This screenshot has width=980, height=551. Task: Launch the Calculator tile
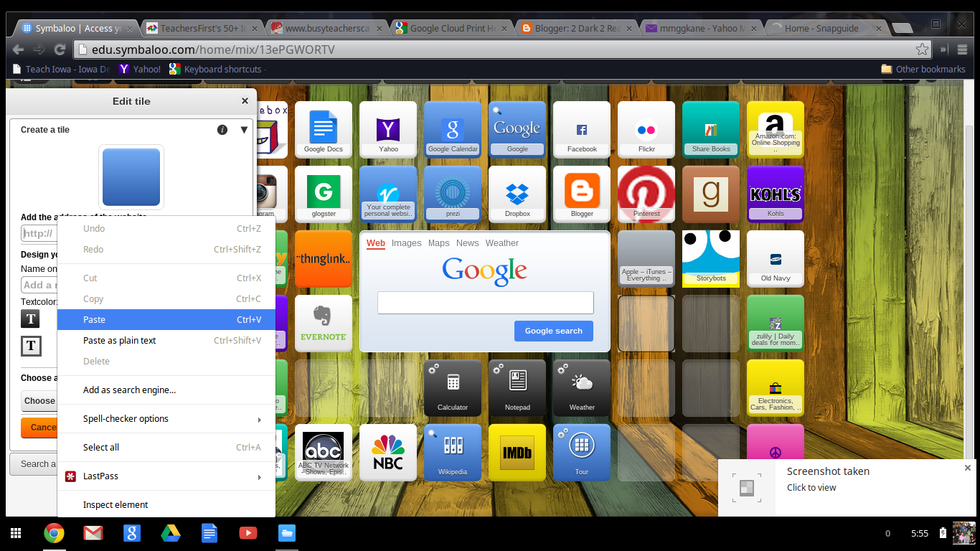point(452,388)
